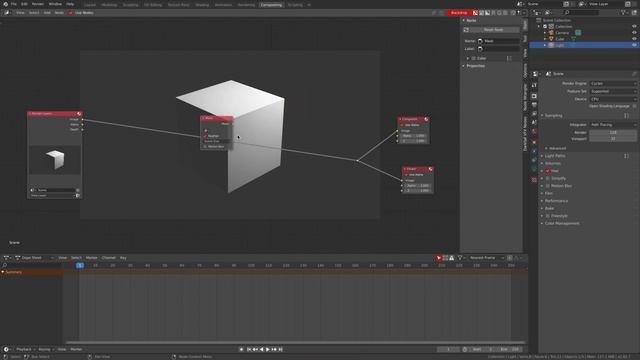Toggle the Motion Blur checkbox
640x360 pixels.
(548, 186)
